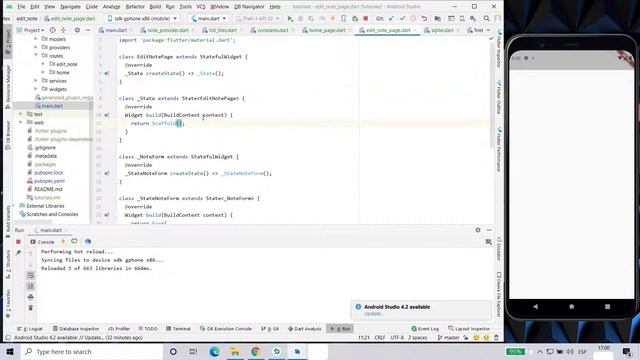Open the Event Log

425,329
